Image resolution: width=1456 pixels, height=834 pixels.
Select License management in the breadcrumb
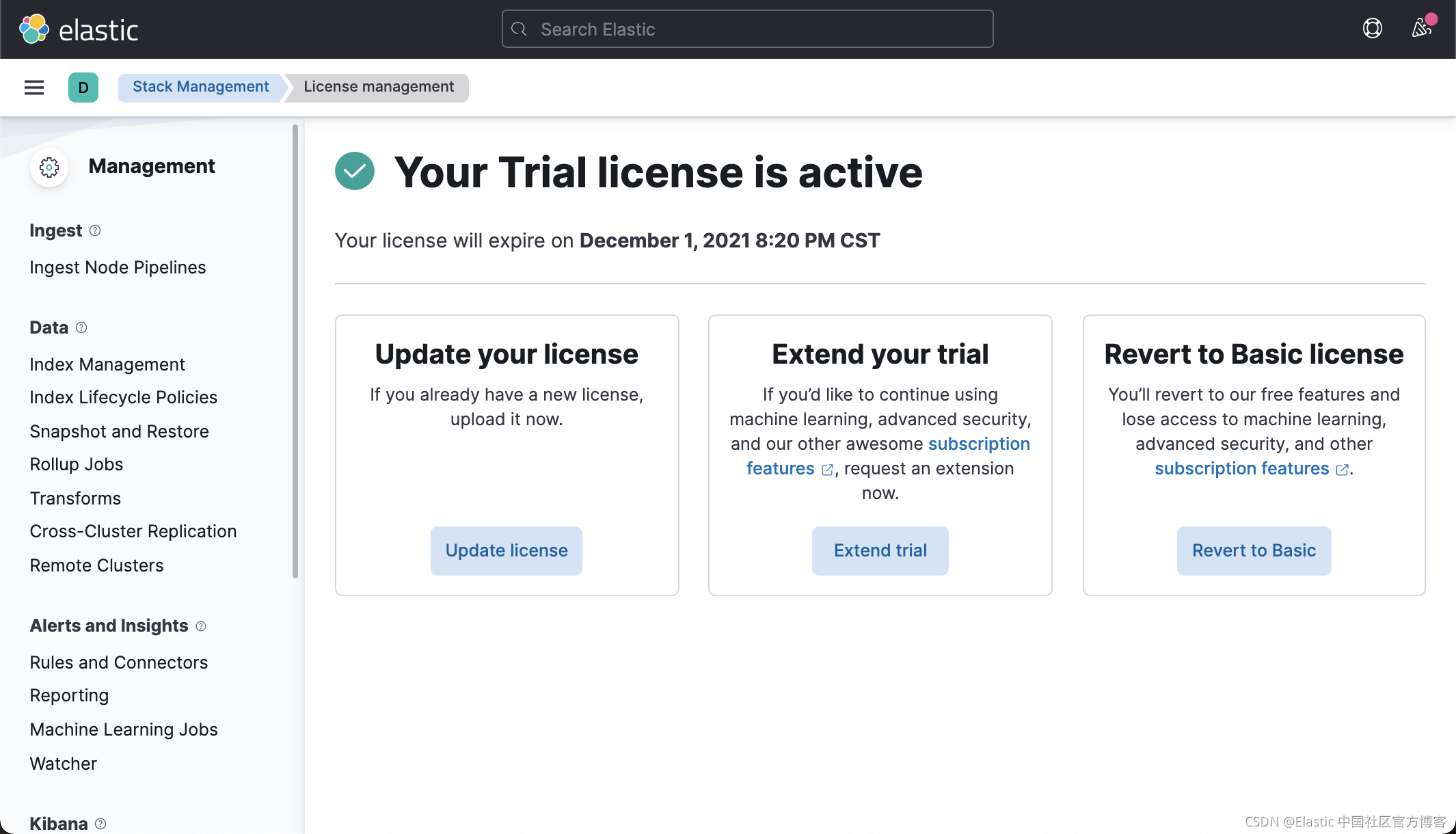point(378,86)
